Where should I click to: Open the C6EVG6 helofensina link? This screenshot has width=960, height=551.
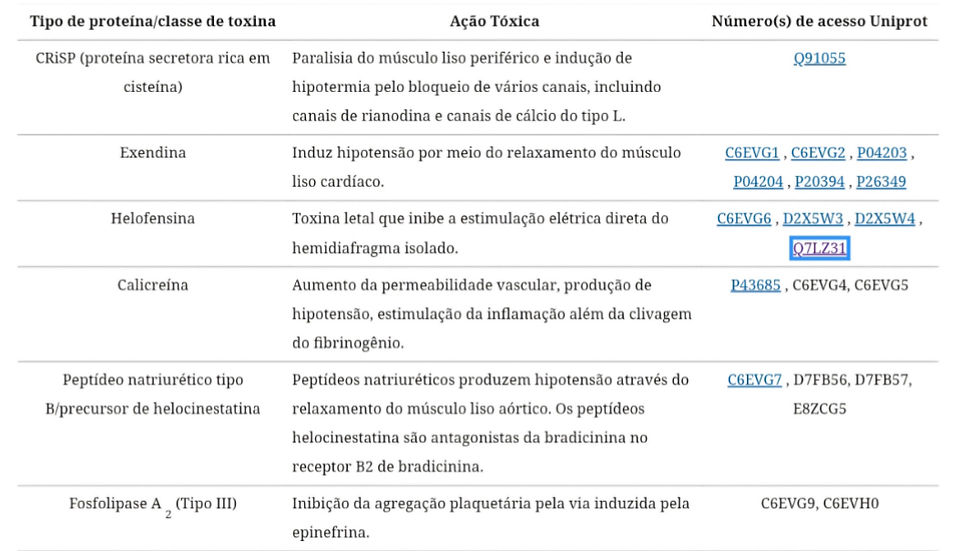[x=744, y=219]
